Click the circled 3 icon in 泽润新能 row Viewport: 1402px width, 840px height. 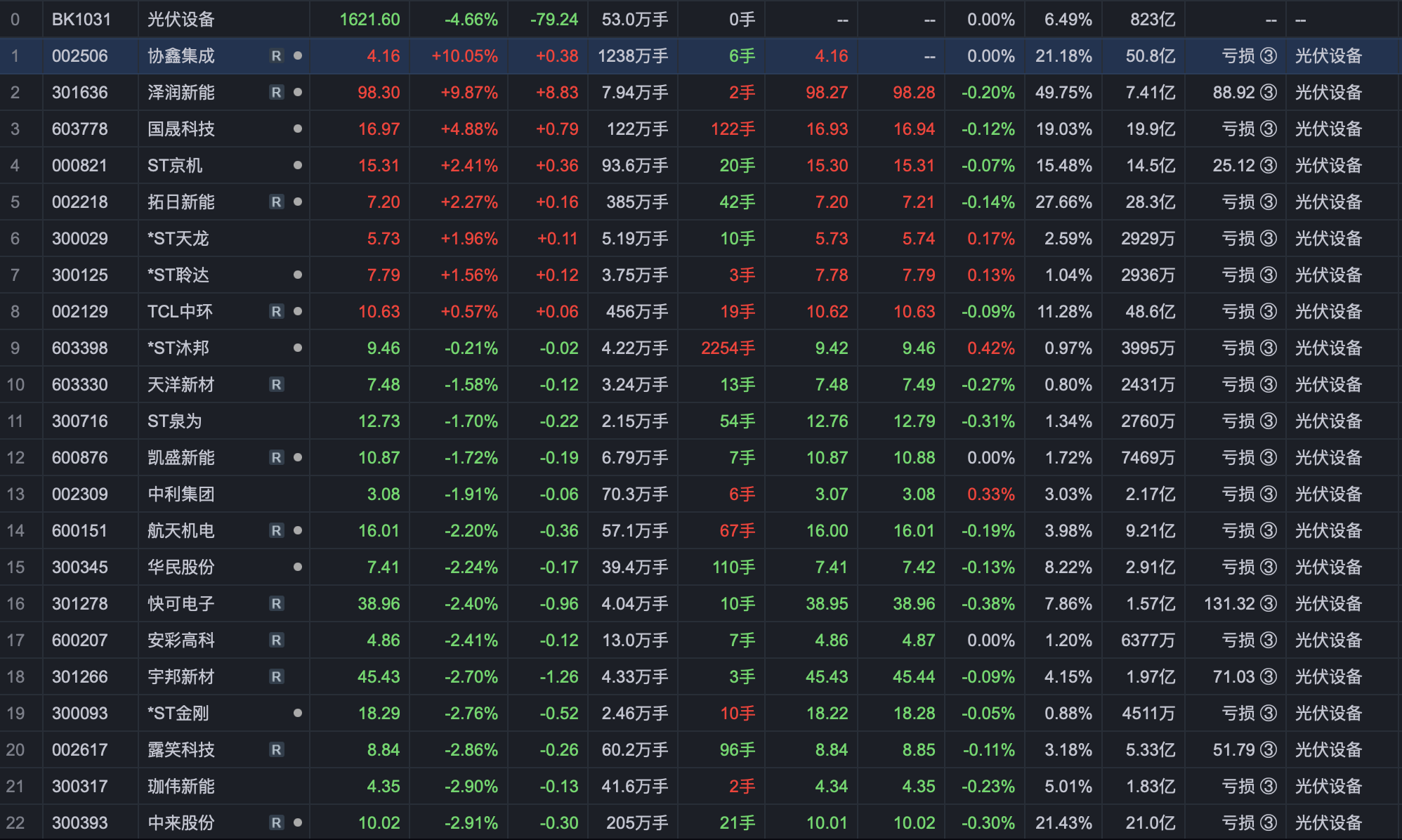(1269, 93)
